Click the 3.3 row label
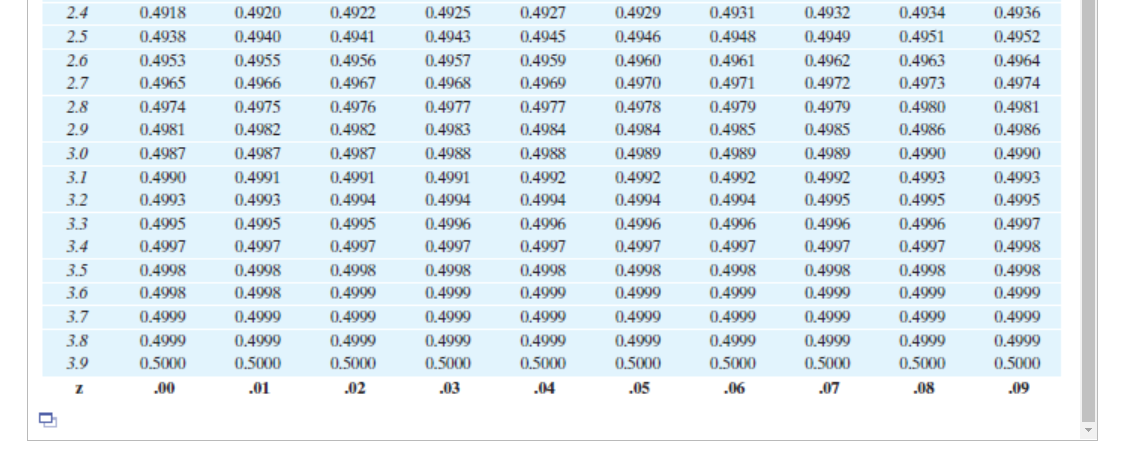Image resolution: width=1136 pixels, height=475 pixels. [78, 224]
